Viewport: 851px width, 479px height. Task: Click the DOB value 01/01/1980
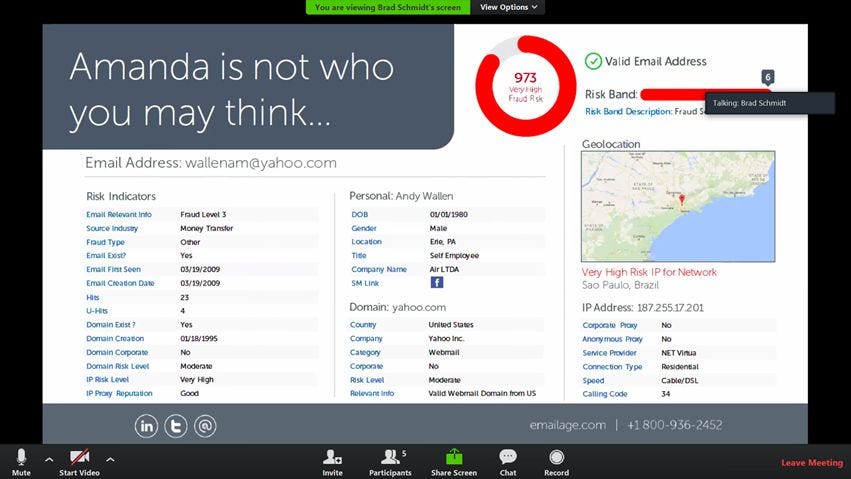(x=449, y=214)
